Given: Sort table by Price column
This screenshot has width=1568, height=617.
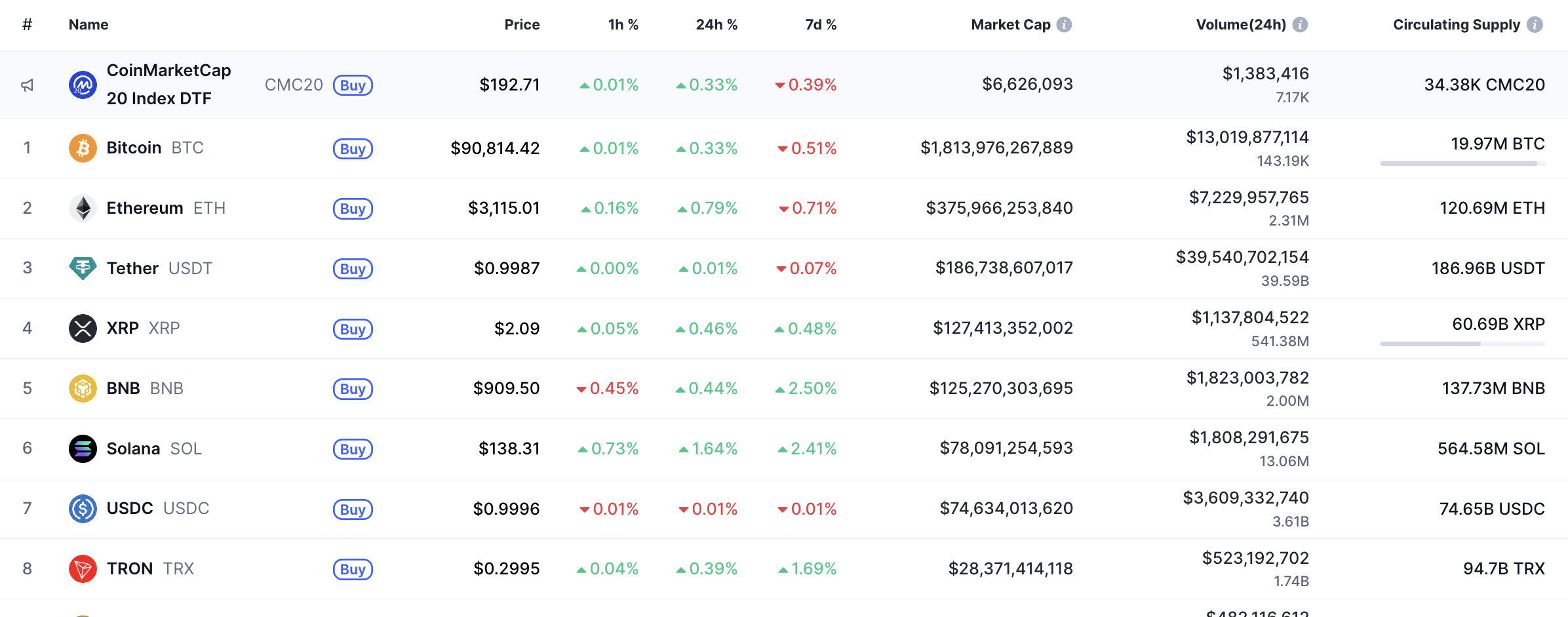Looking at the screenshot, I should (x=522, y=25).
